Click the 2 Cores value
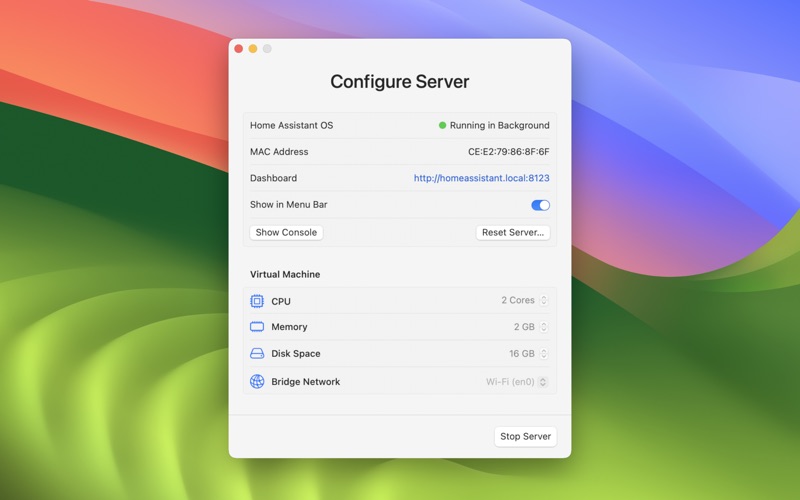The width and height of the screenshot is (800, 500). [x=518, y=300]
